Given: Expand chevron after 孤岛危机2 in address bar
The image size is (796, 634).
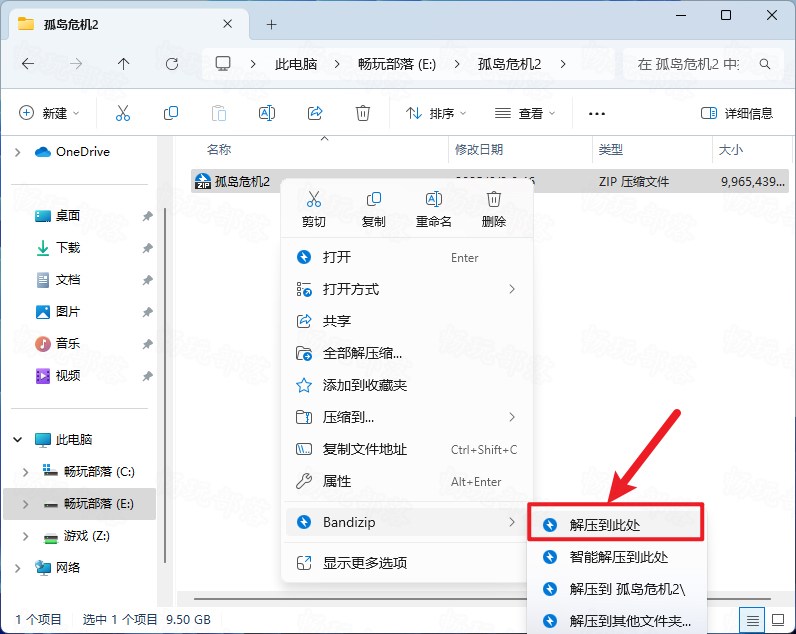Looking at the screenshot, I should coord(563,64).
